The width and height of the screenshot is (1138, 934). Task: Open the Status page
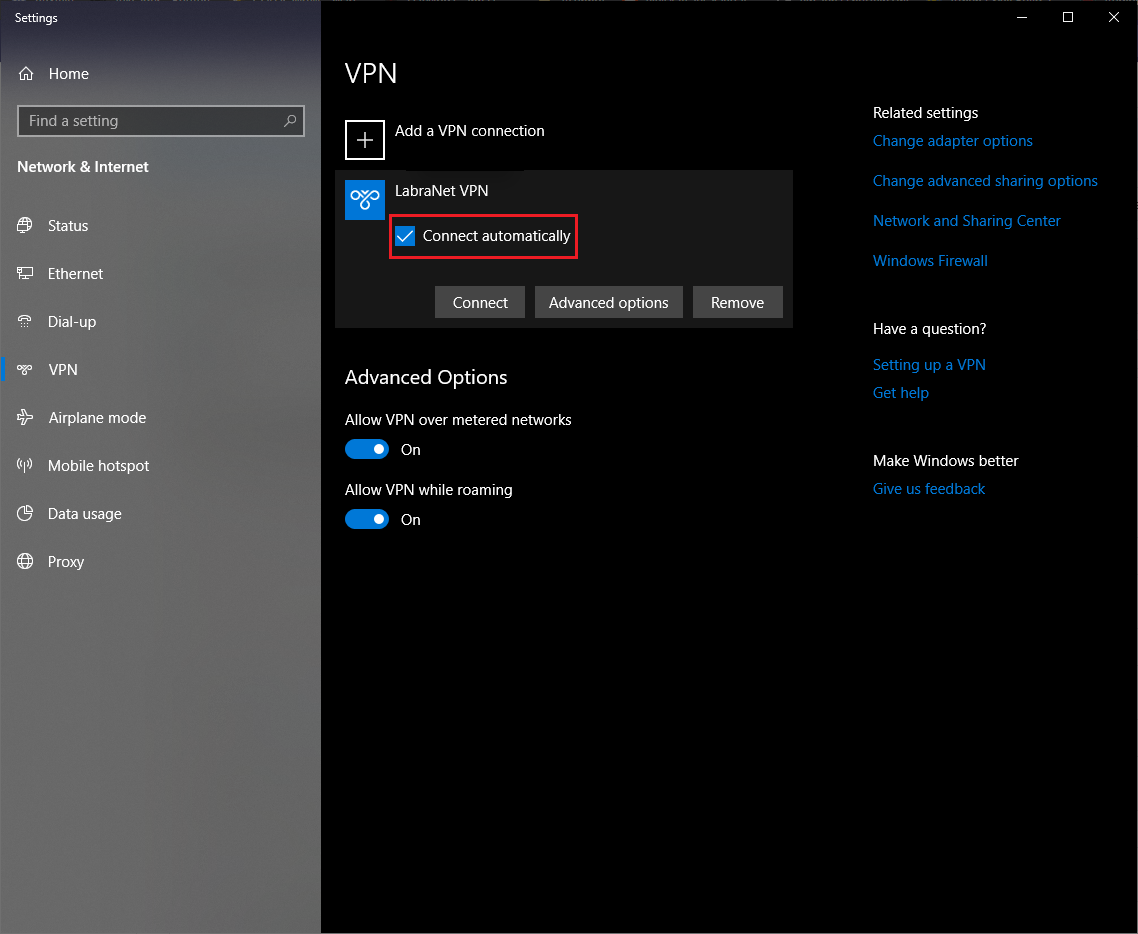(x=160, y=226)
